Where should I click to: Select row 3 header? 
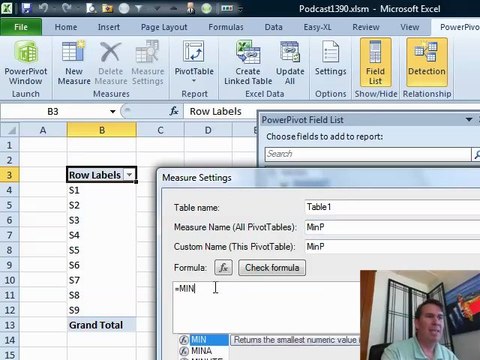9,175
